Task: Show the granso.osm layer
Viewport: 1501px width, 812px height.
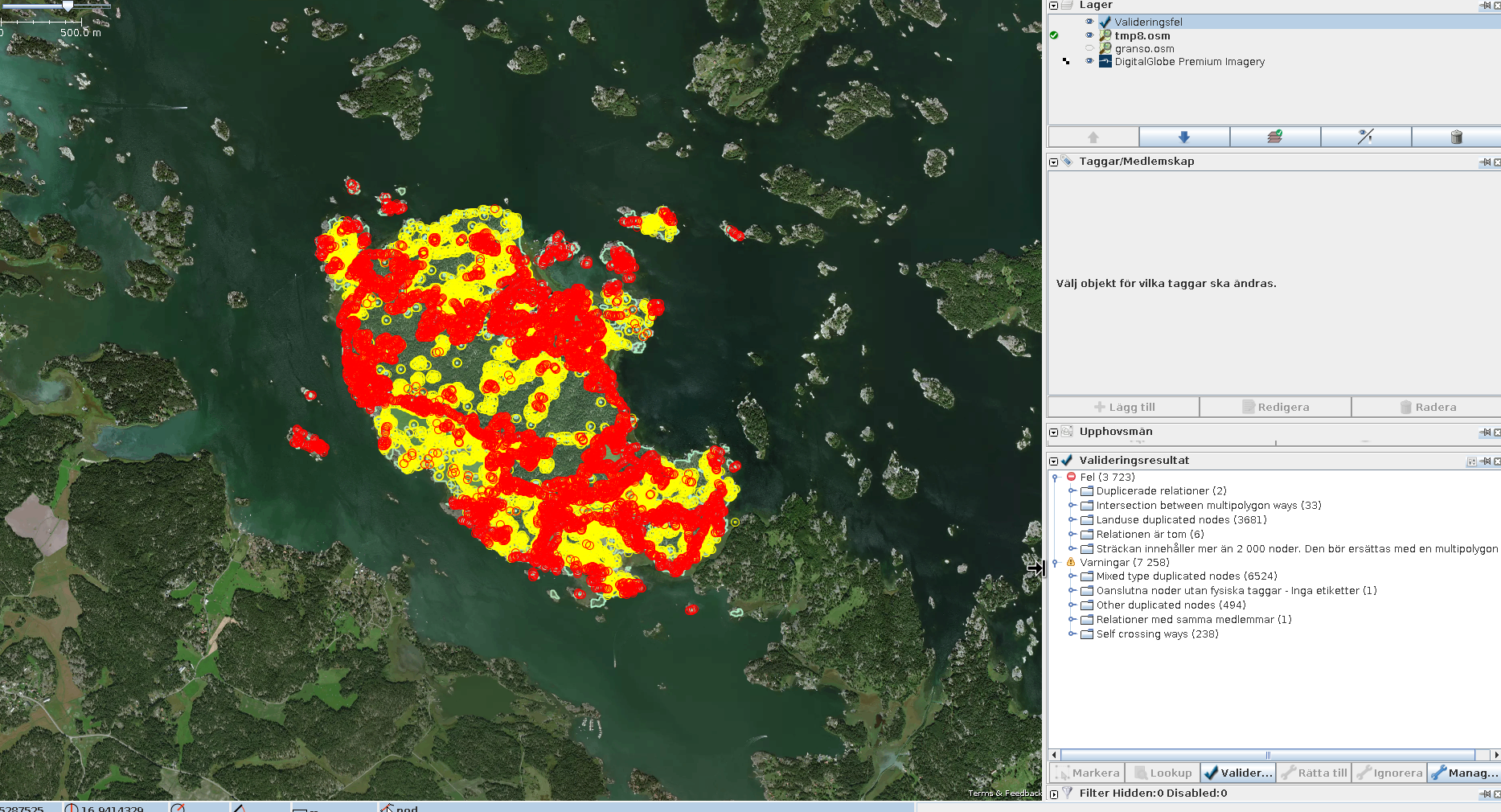Action: click(1089, 48)
